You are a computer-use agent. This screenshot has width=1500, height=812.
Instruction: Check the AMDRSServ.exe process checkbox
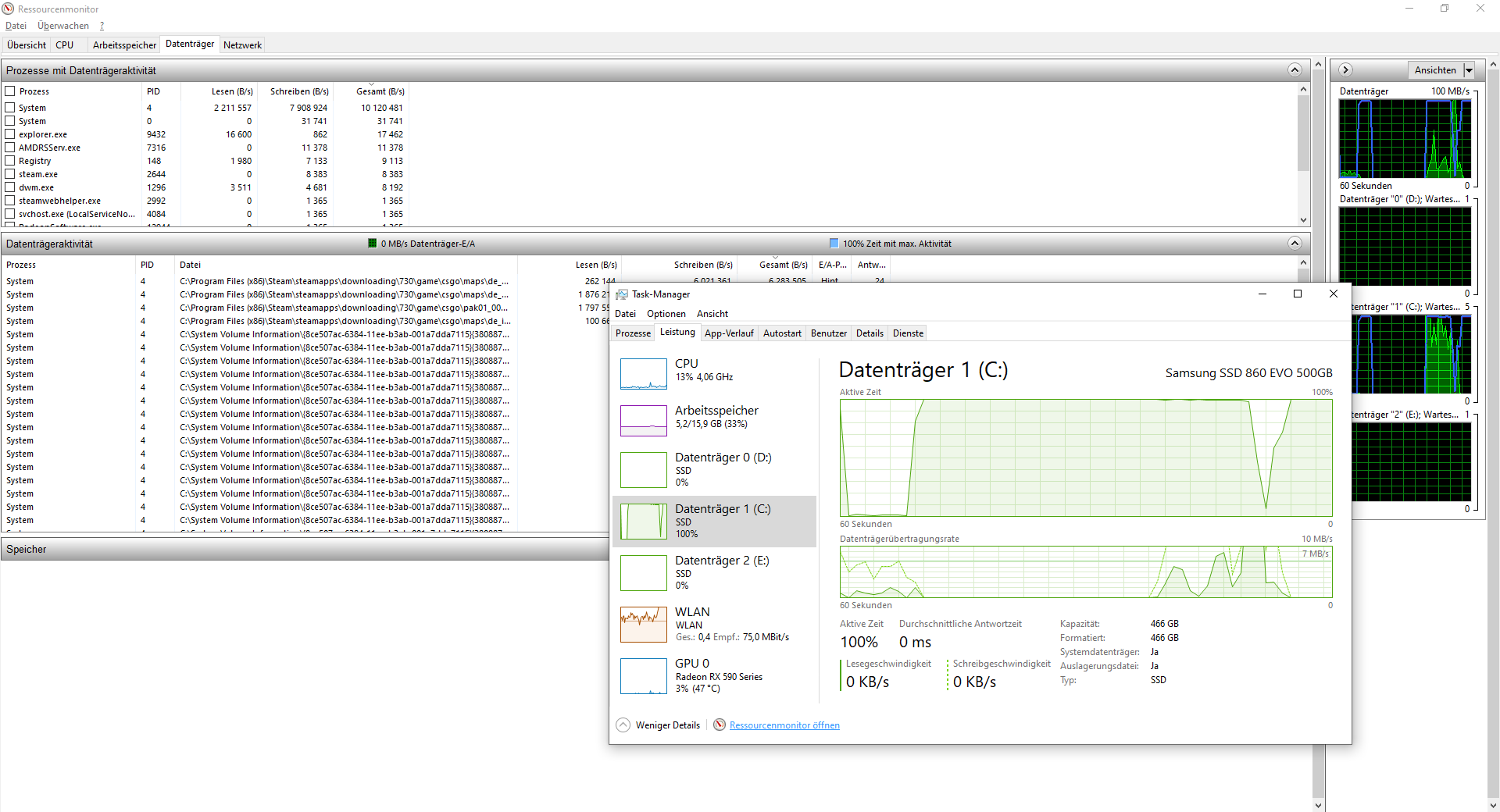click(x=10, y=148)
